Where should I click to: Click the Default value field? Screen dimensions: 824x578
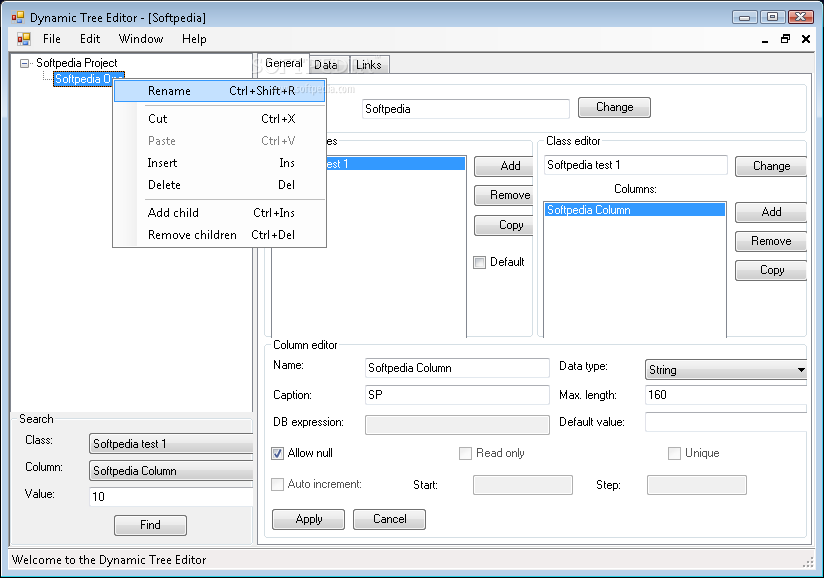pyautogui.click(x=726, y=422)
